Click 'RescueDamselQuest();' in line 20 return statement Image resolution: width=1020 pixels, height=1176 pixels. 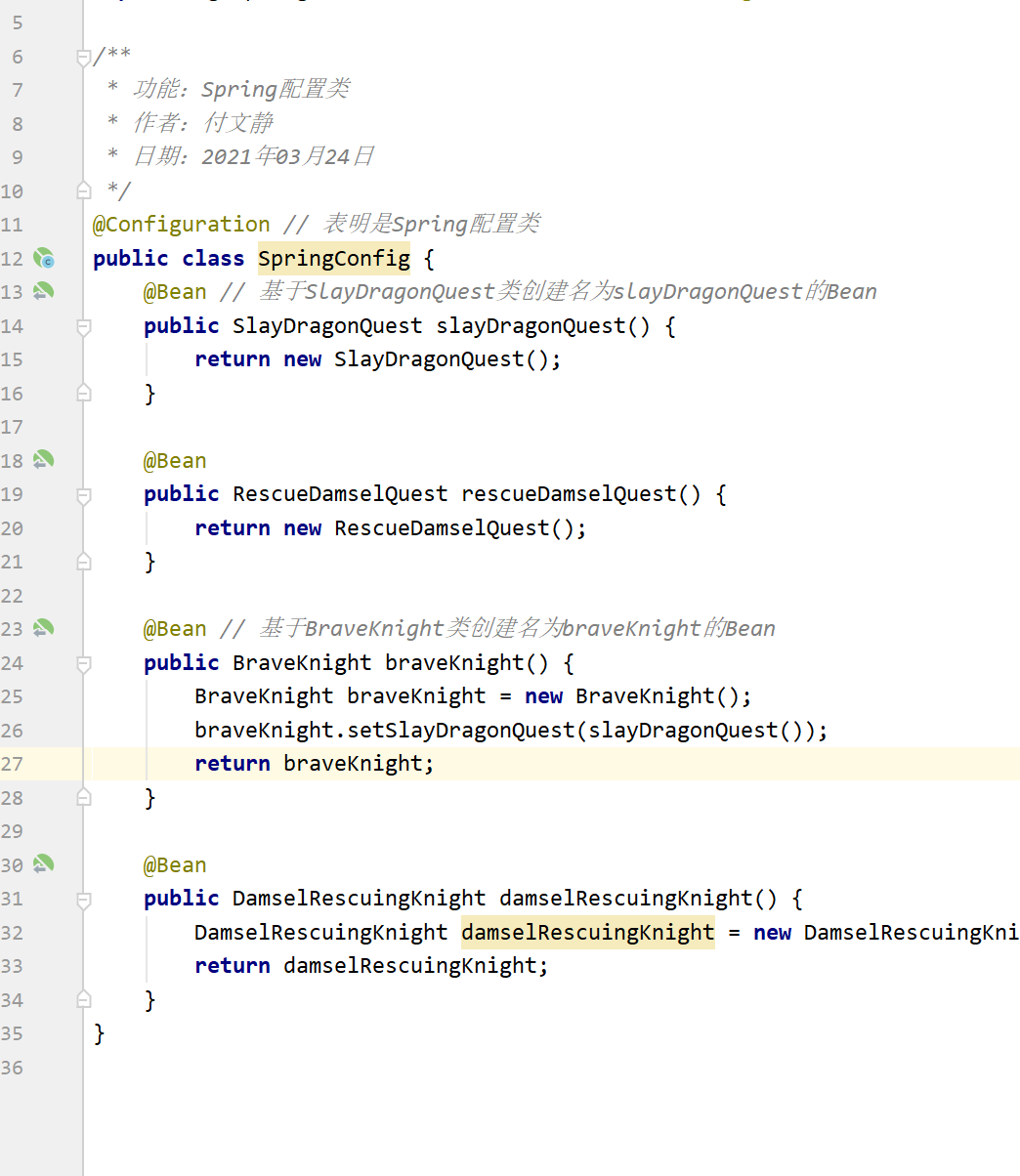461,528
